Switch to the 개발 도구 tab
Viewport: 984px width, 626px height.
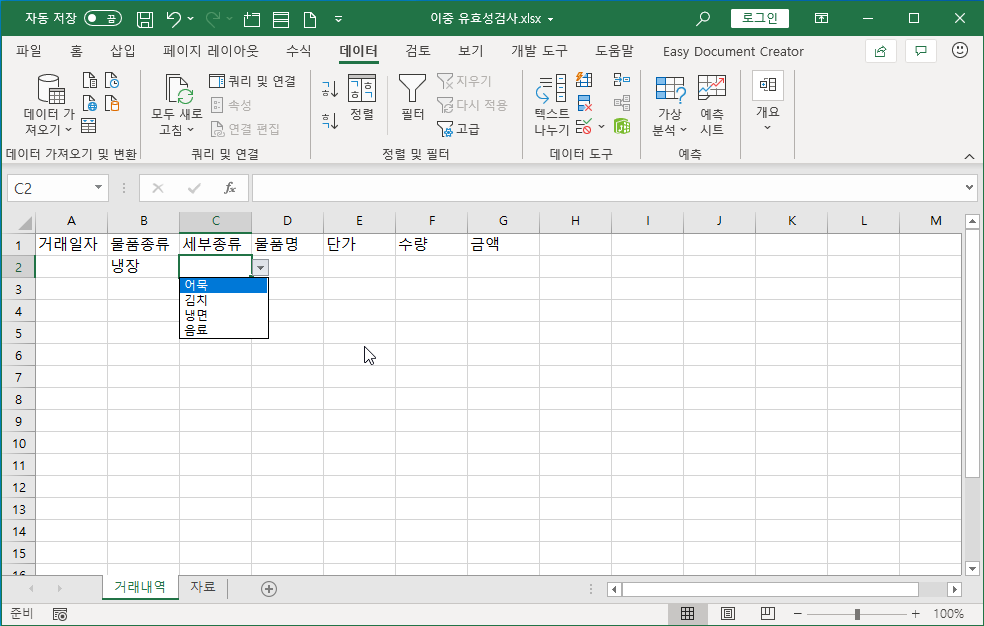click(x=539, y=51)
